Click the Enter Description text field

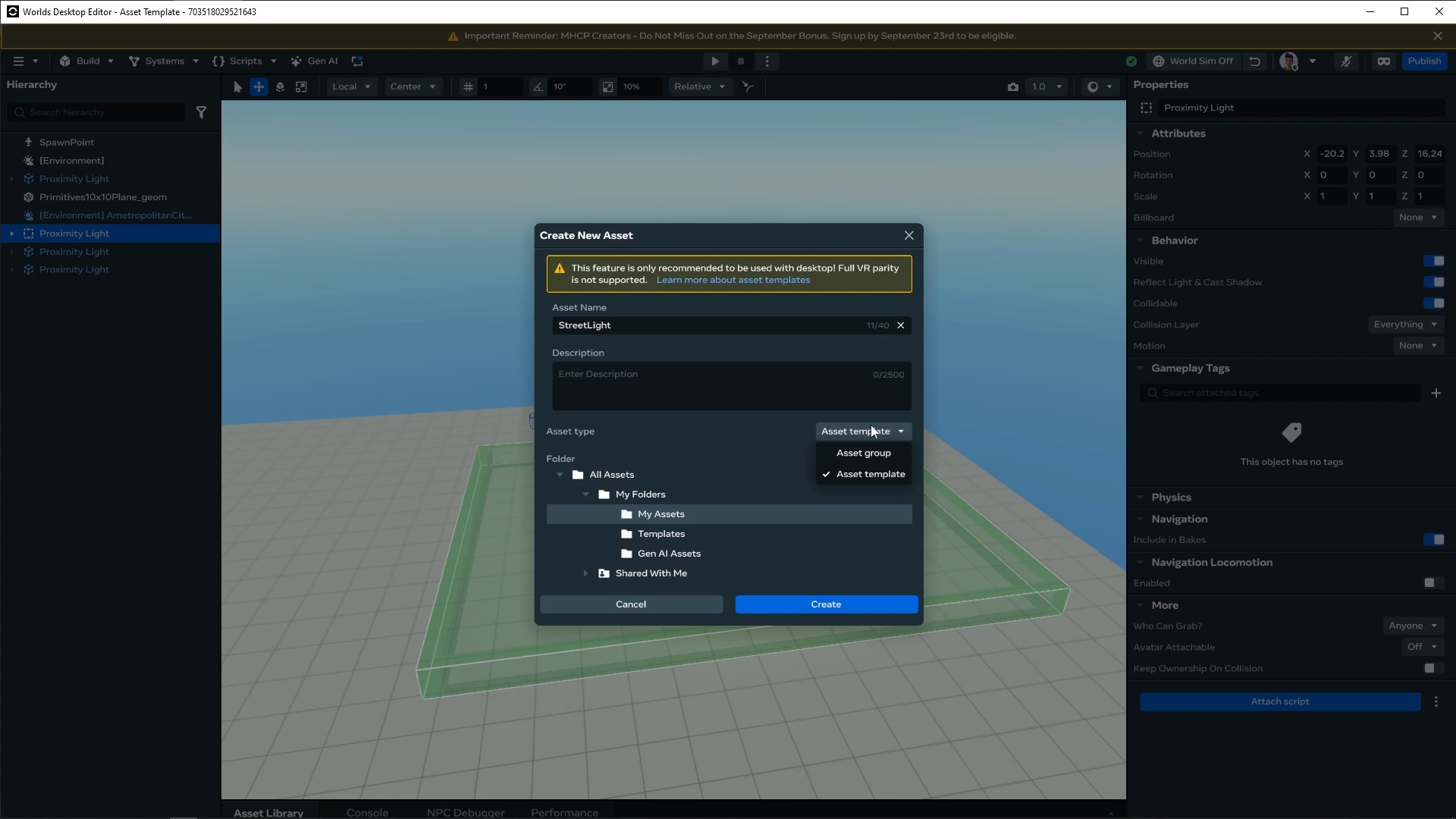pyautogui.click(x=713, y=385)
